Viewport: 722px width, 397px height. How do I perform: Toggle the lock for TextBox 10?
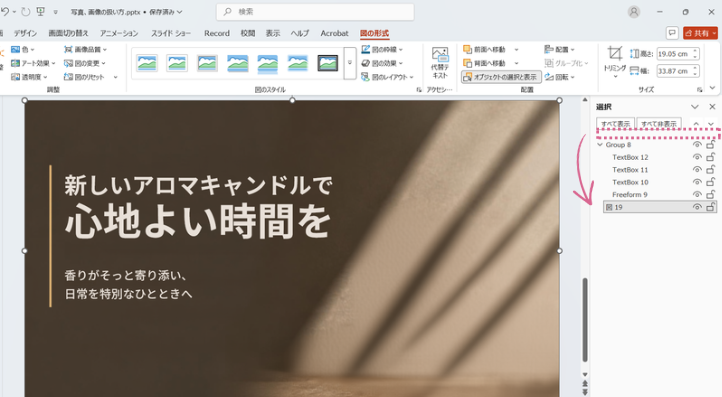point(710,182)
